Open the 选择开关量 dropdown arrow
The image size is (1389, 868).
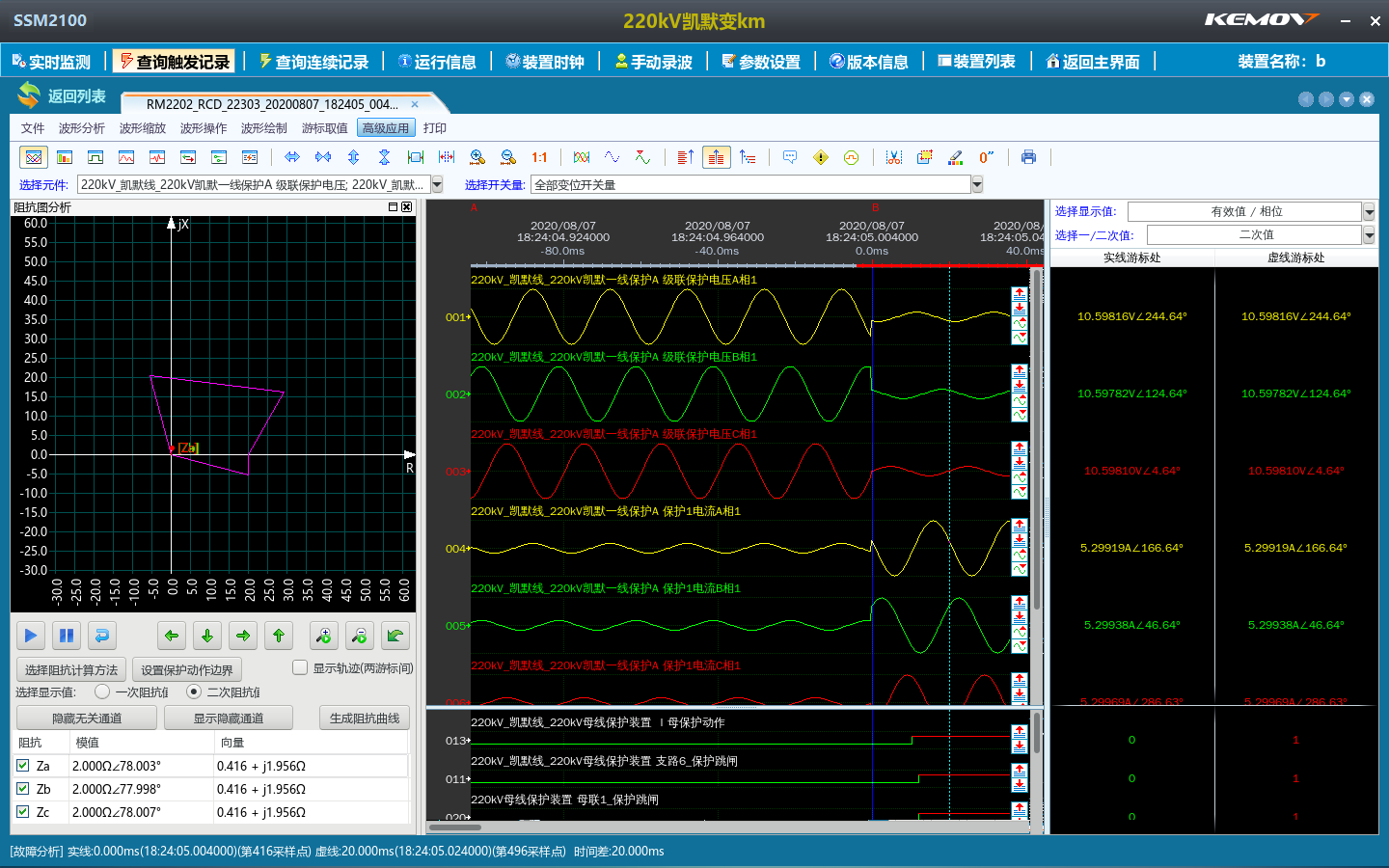pyautogui.click(x=977, y=184)
